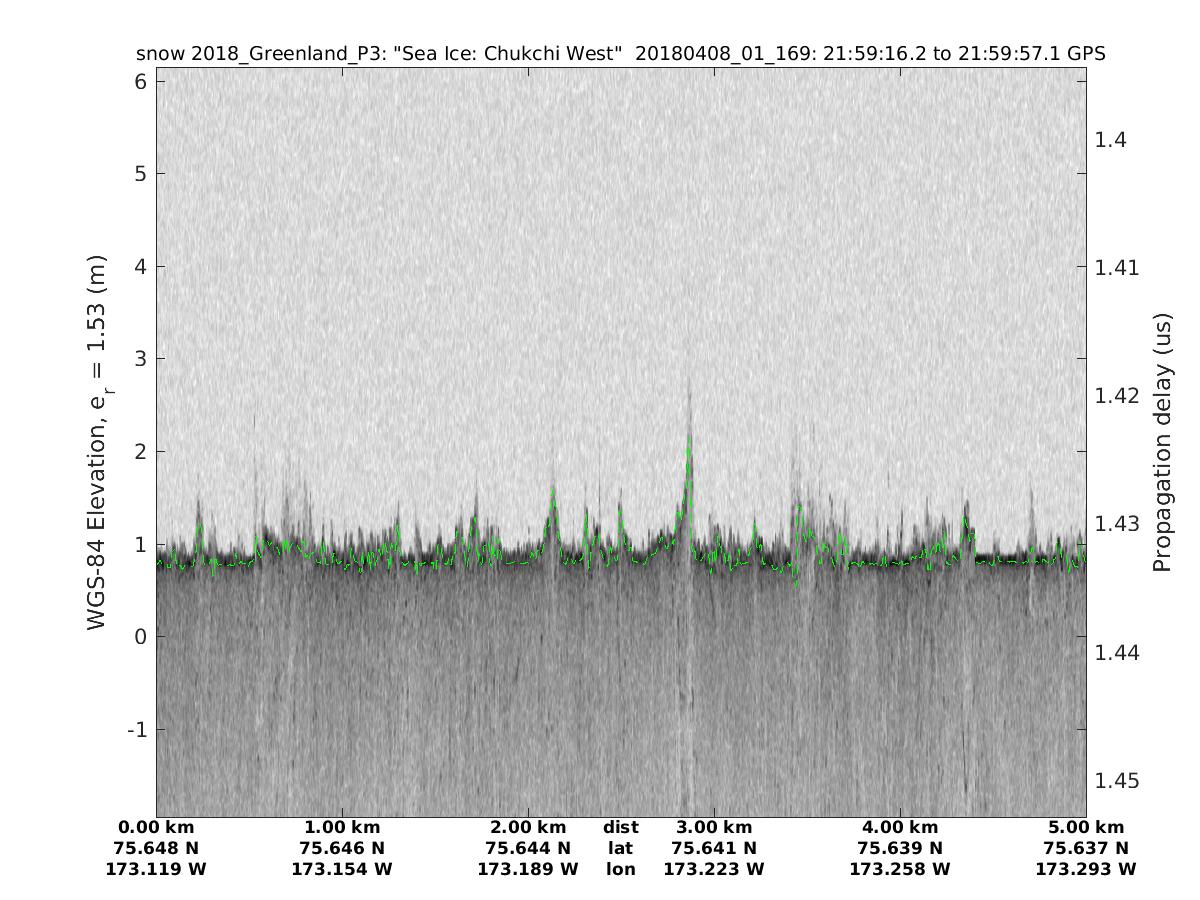Viewport: 1200px width, 900px height.
Task: Click the 'dist' legend label on x-axis
Action: (x=621, y=827)
